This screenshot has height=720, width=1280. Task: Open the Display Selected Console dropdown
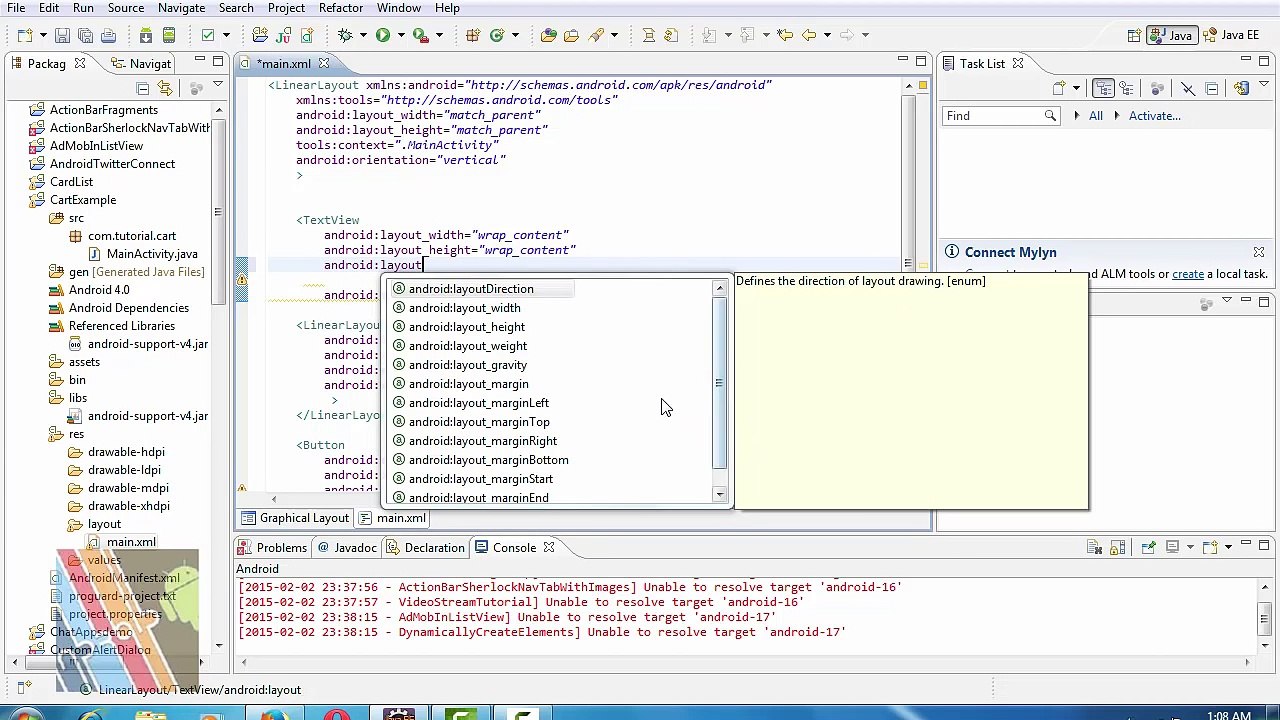[x=1189, y=547]
